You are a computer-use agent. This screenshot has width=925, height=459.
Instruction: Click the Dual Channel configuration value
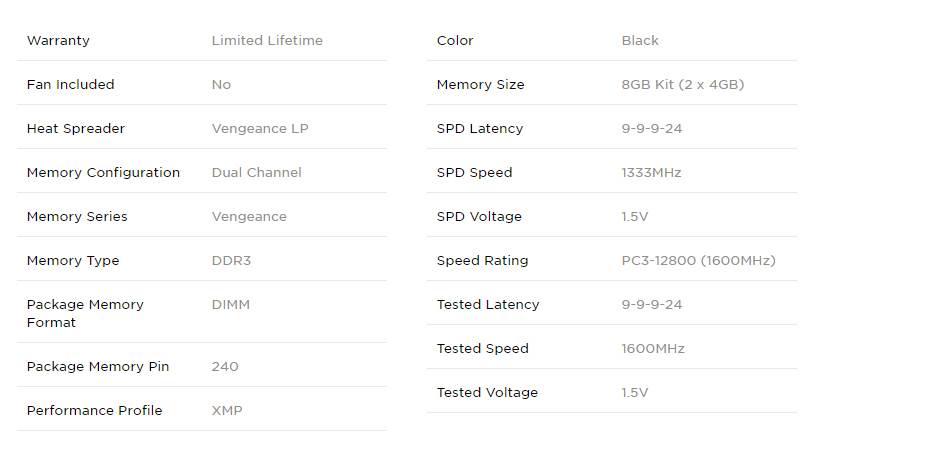point(257,172)
